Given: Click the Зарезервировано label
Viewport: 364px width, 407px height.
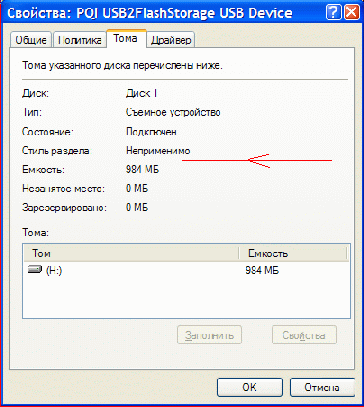Looking at the screenshot, I should (x=64, y=208).
